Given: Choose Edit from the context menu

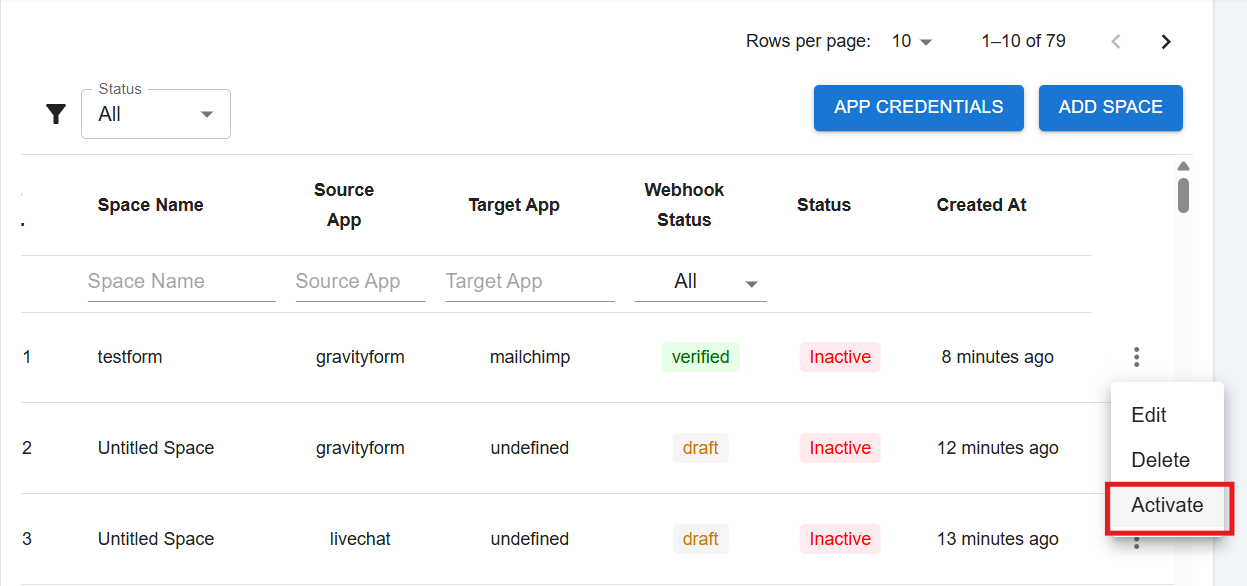Looking at the screenshot, I should [1167, 415].
